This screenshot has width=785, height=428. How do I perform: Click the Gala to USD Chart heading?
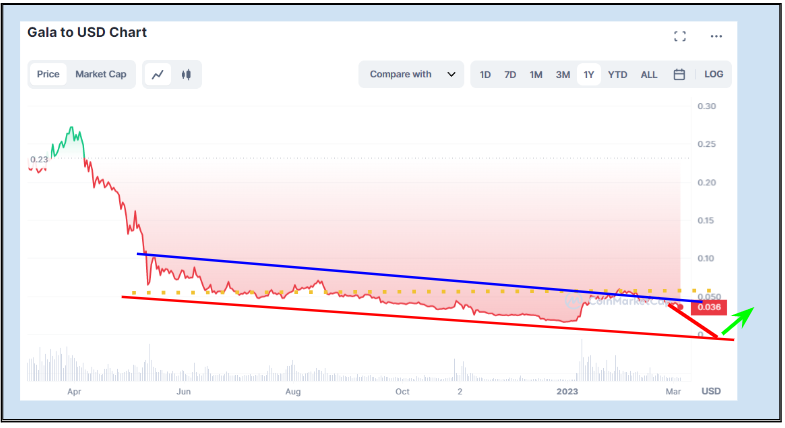87,32
